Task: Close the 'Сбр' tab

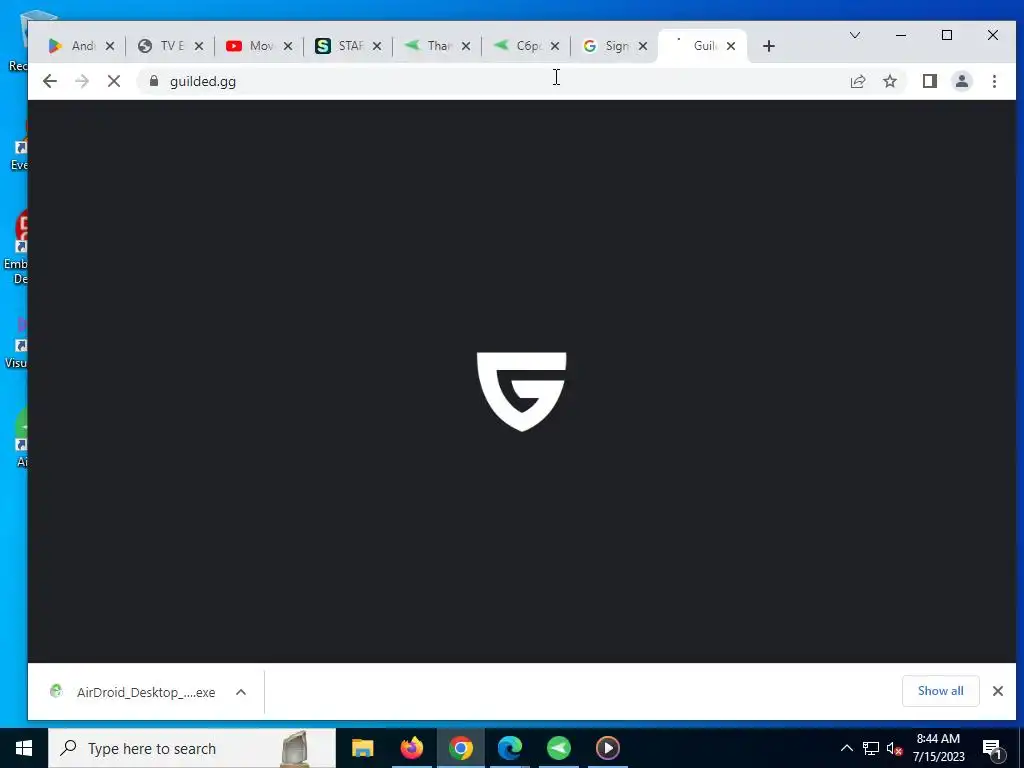Action: coord(554,46)
